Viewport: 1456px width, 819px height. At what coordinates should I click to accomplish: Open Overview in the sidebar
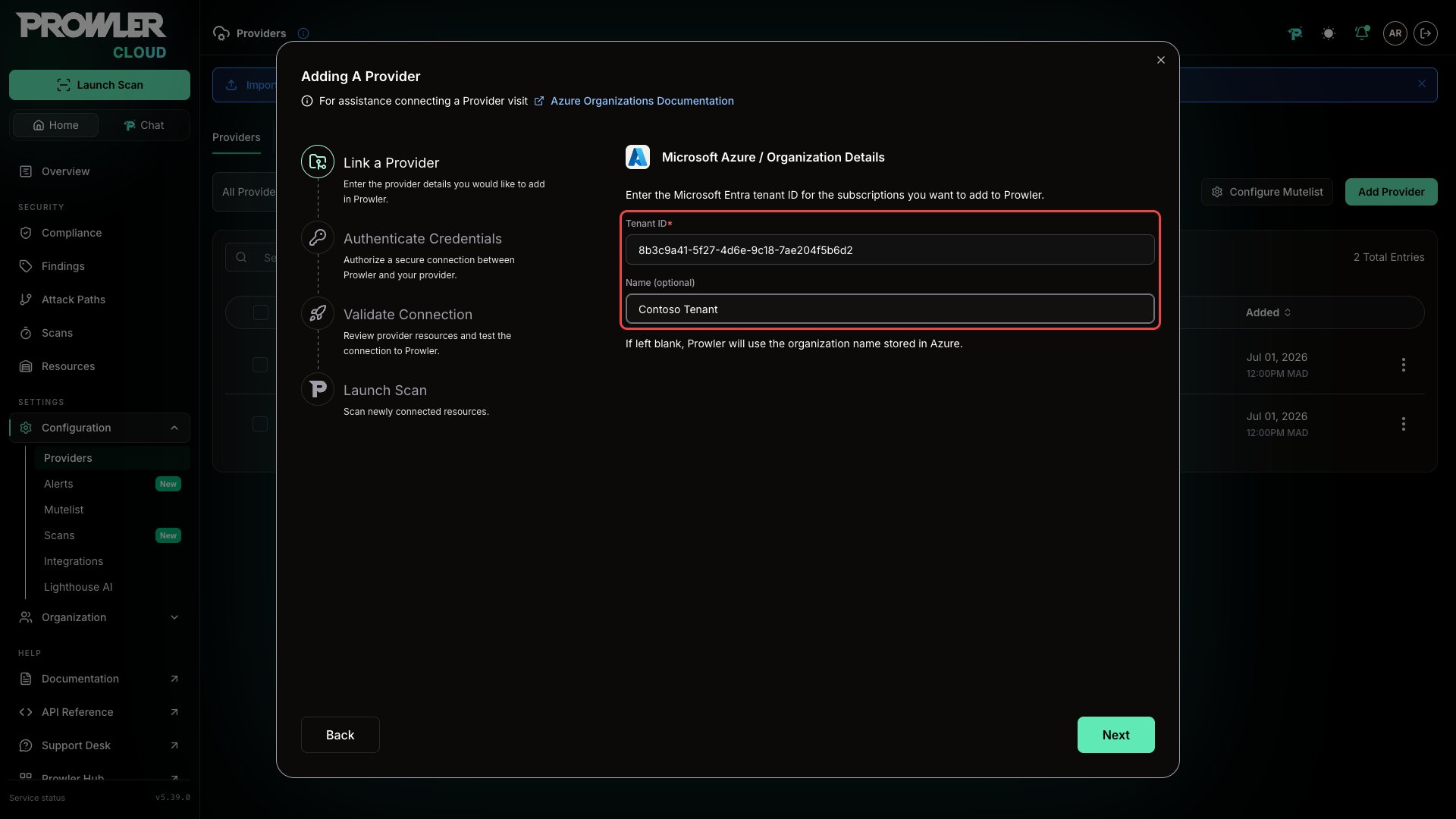tap(99, 171)
